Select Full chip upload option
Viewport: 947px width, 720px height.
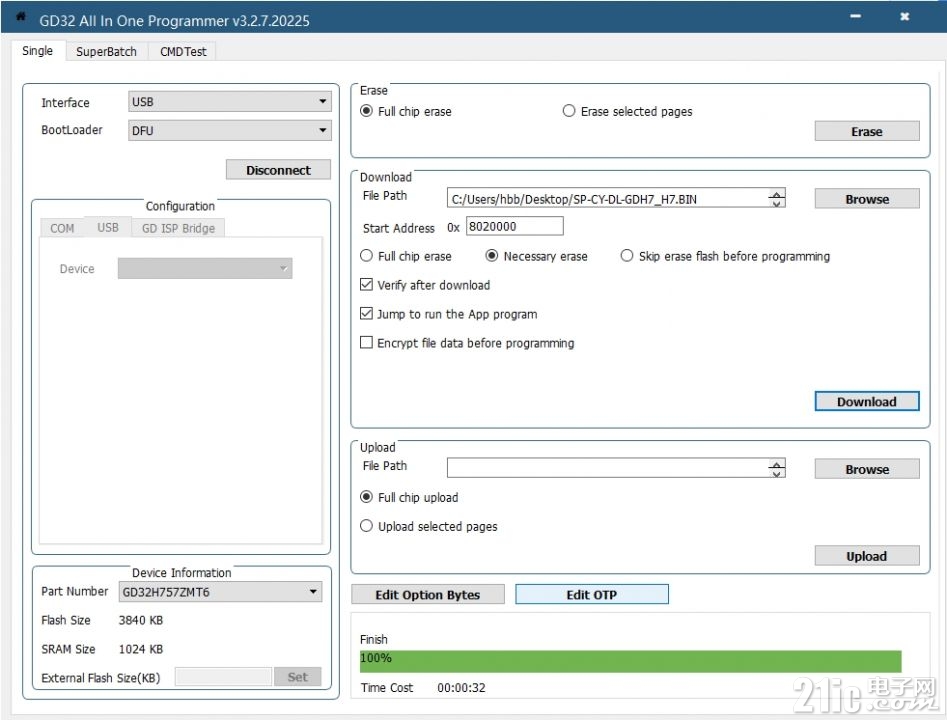click(409, 497)
